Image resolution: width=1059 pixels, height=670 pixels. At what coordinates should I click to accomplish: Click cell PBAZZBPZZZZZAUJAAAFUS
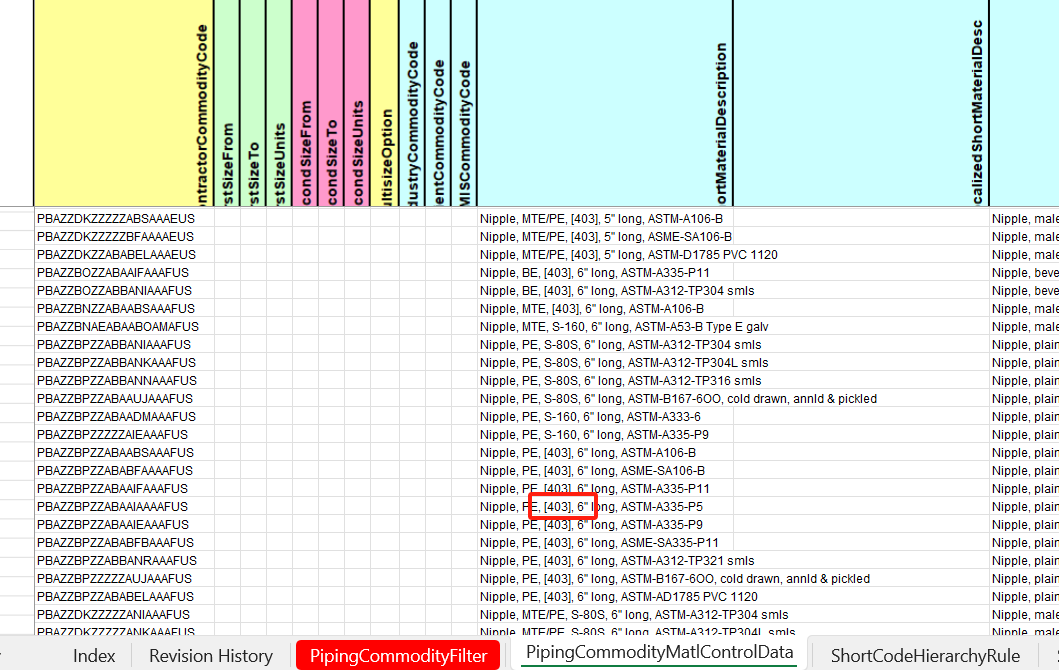click(124, 579)
